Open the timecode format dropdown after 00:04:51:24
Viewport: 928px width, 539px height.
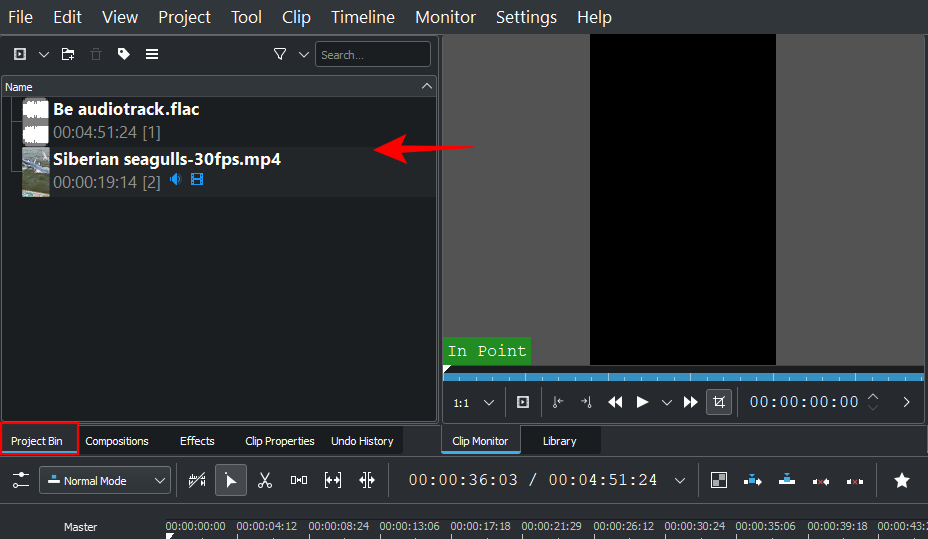(680, 480)
